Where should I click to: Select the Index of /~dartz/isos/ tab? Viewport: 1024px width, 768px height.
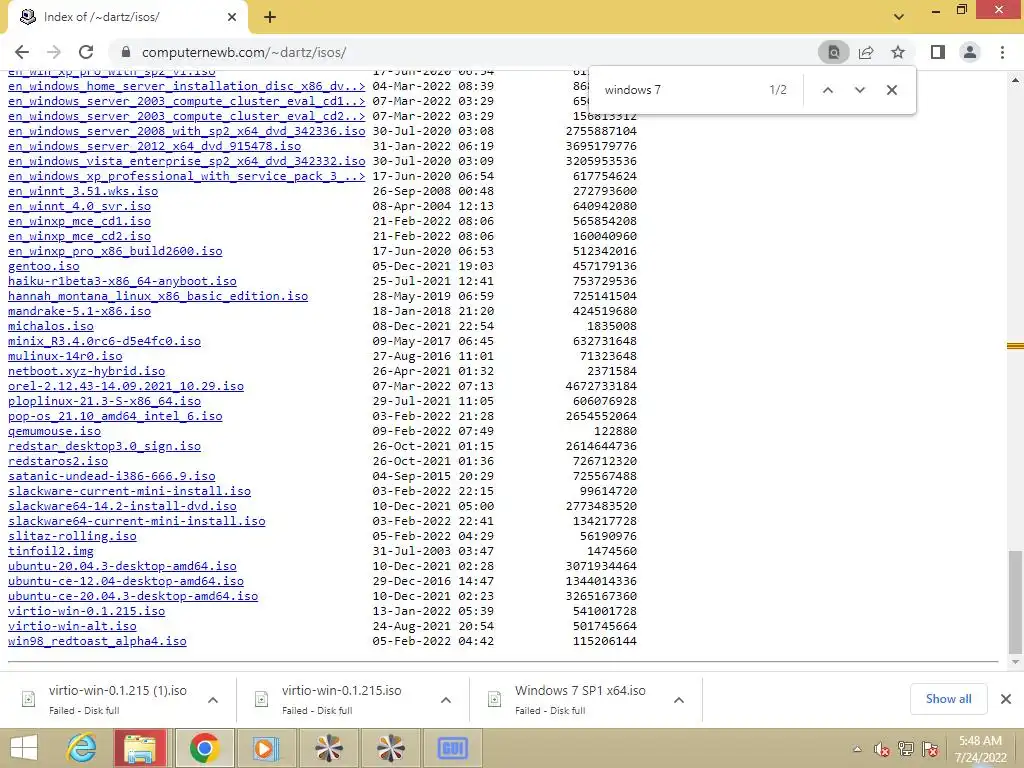127,17
